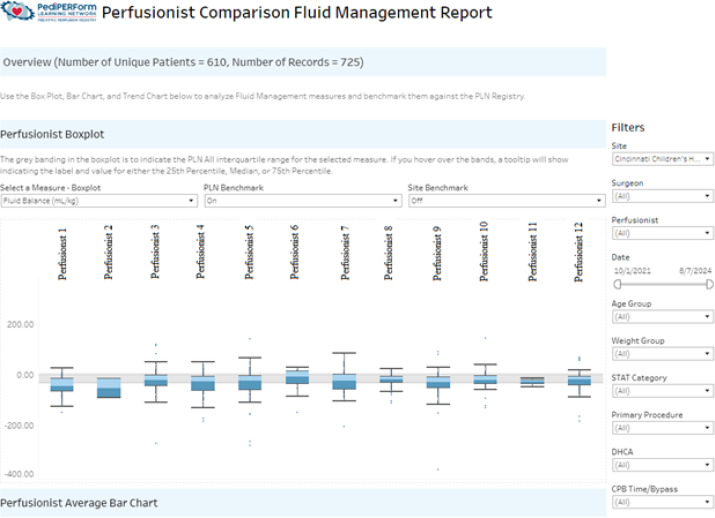The image size is (715, 518).
Task: Click the Perfusionist 5 column label
Action: [249, 253]
